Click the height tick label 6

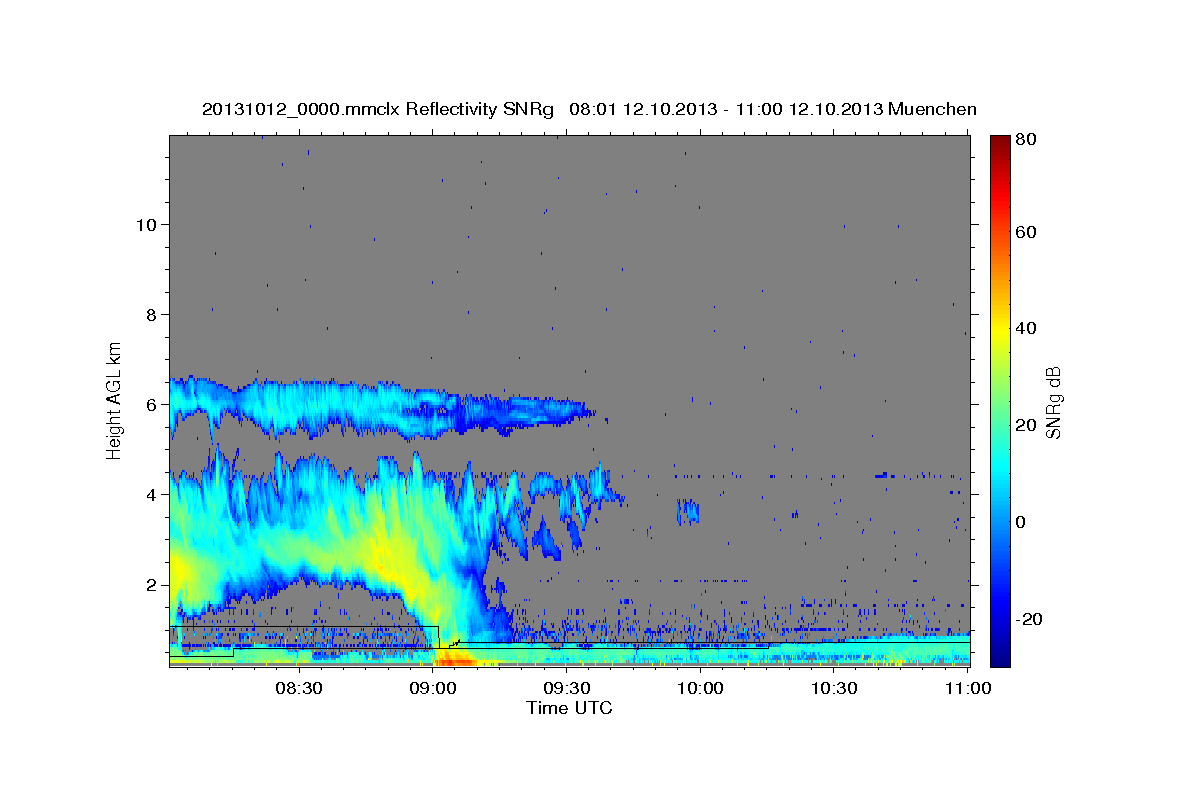pos(153,405)
